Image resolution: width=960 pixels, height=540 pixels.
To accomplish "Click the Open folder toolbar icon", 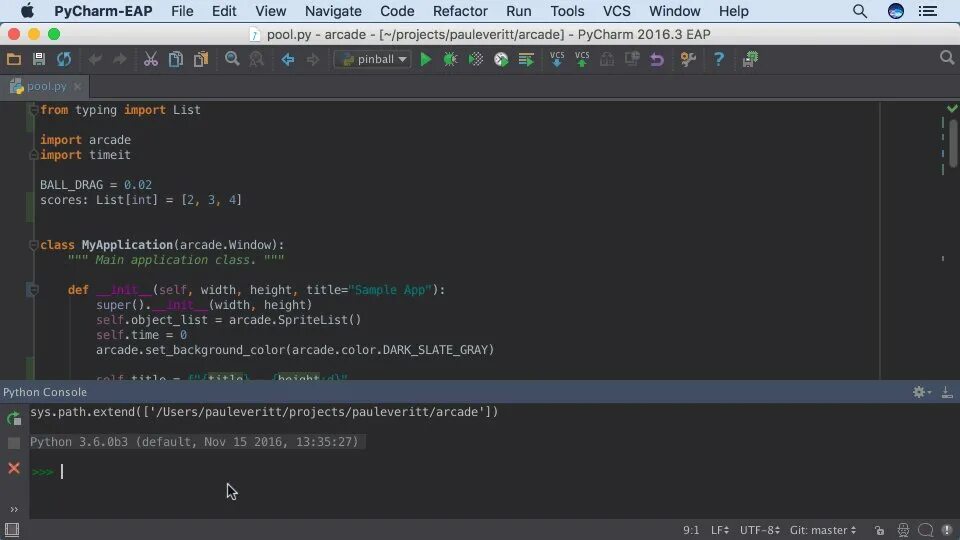I will [13, 59].
